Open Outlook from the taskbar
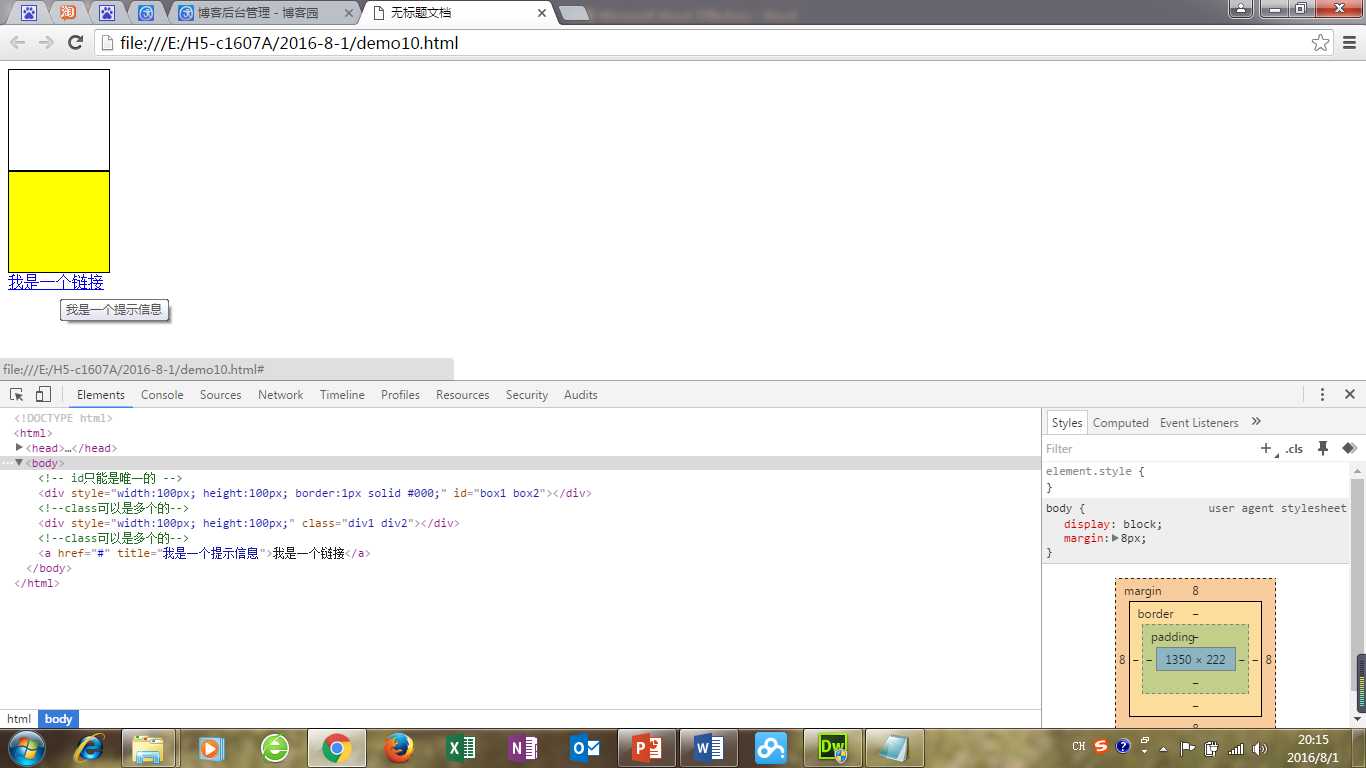The height and width of the screenshot is (768, 1366). click(x=585, y=748)
